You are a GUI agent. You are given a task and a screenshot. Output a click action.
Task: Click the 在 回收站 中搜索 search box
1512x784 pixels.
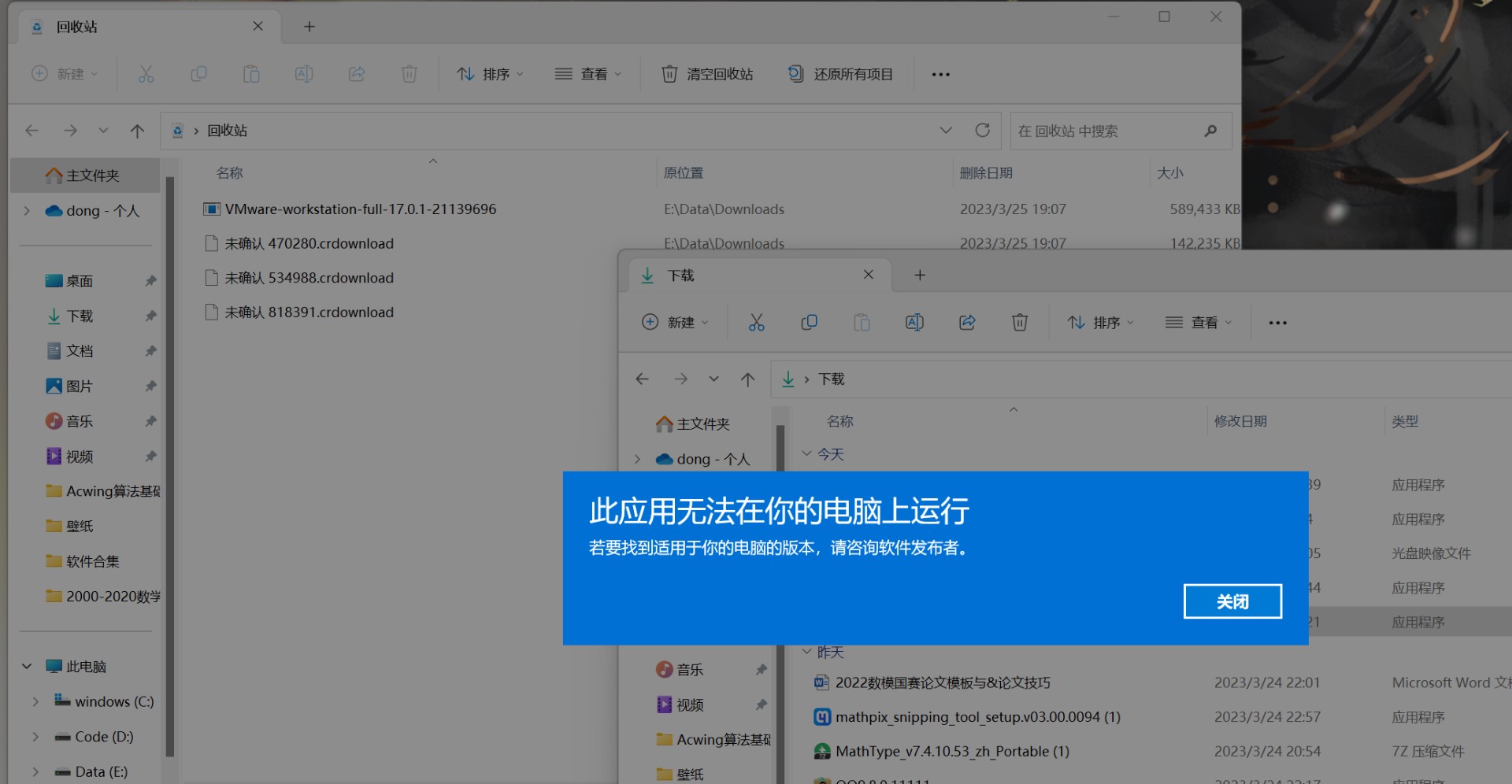[x=1121, y=131]
